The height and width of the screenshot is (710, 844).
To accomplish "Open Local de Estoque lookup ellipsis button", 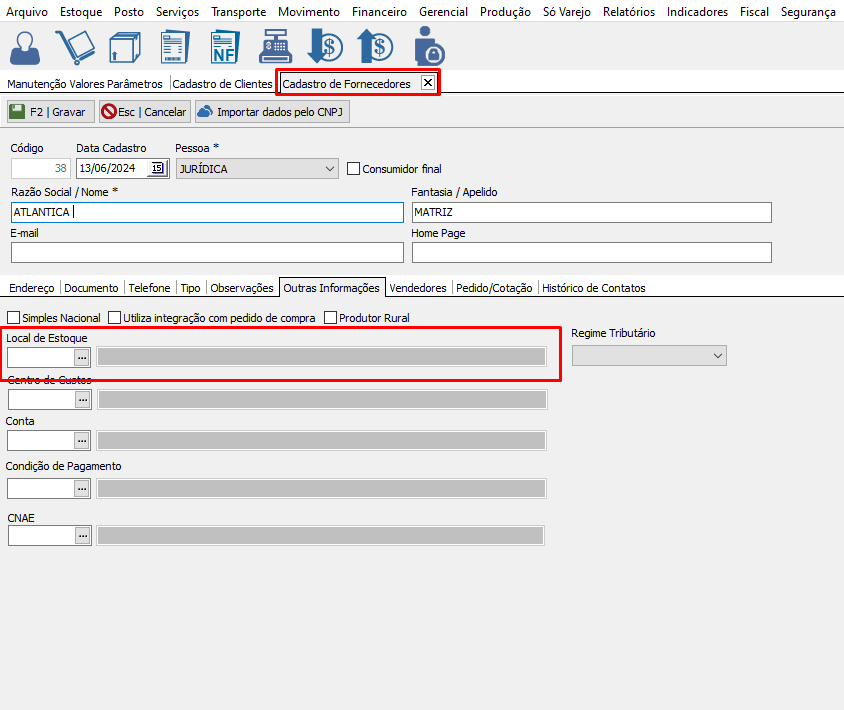I will point(83,357).
